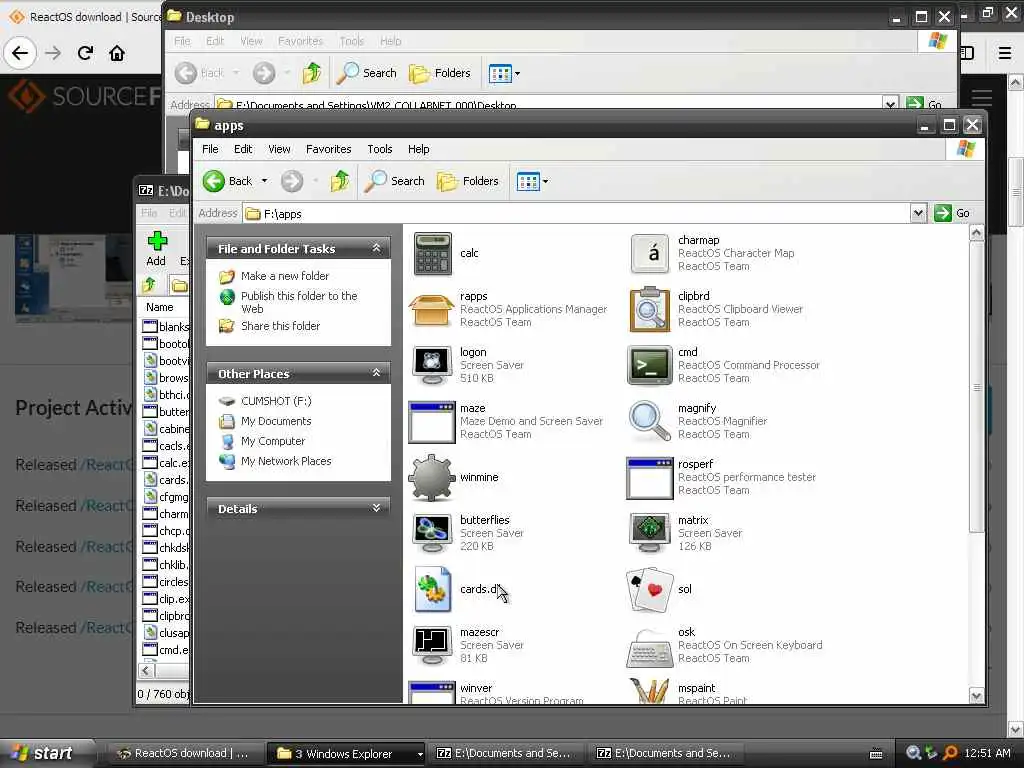The height and width of the screenshot is (768, 1024).
Task: Click the magnifier tray icon near clock
Action: click(914, 754)
